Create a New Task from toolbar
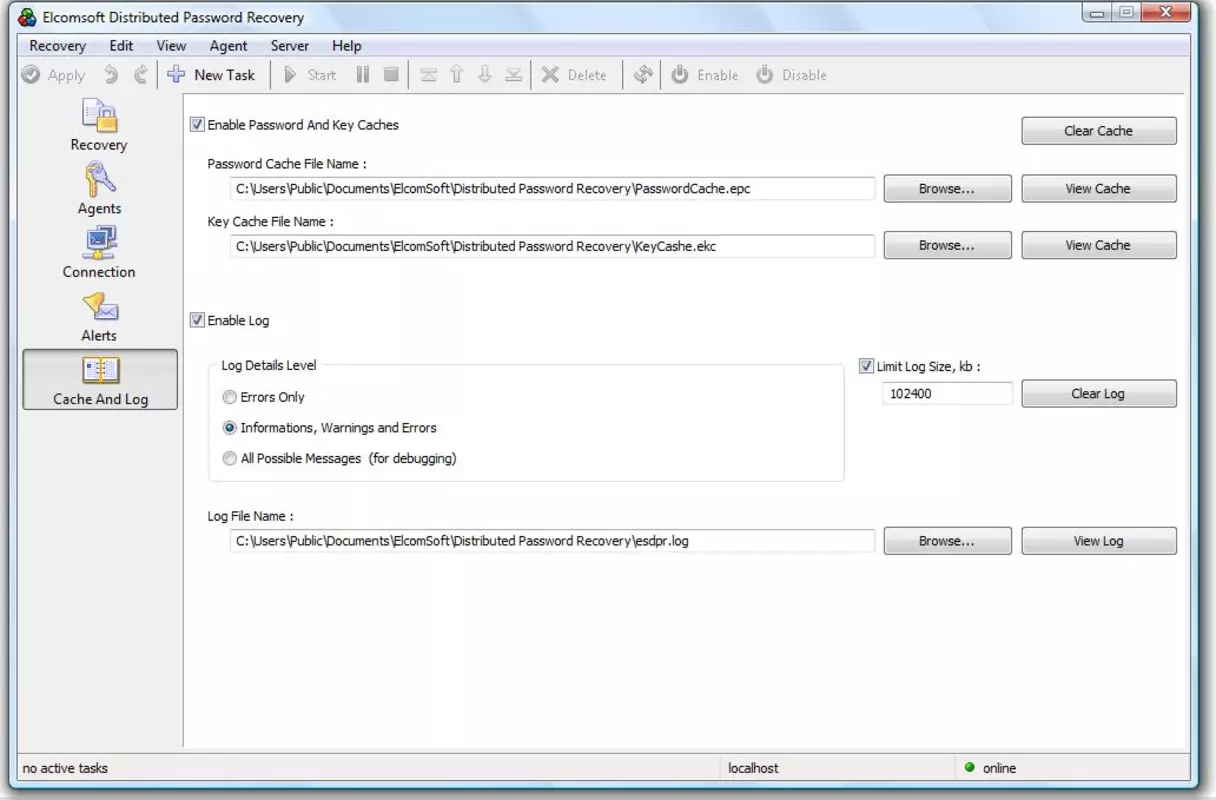This screenshot has width=1216, height=800. (211, 75)
